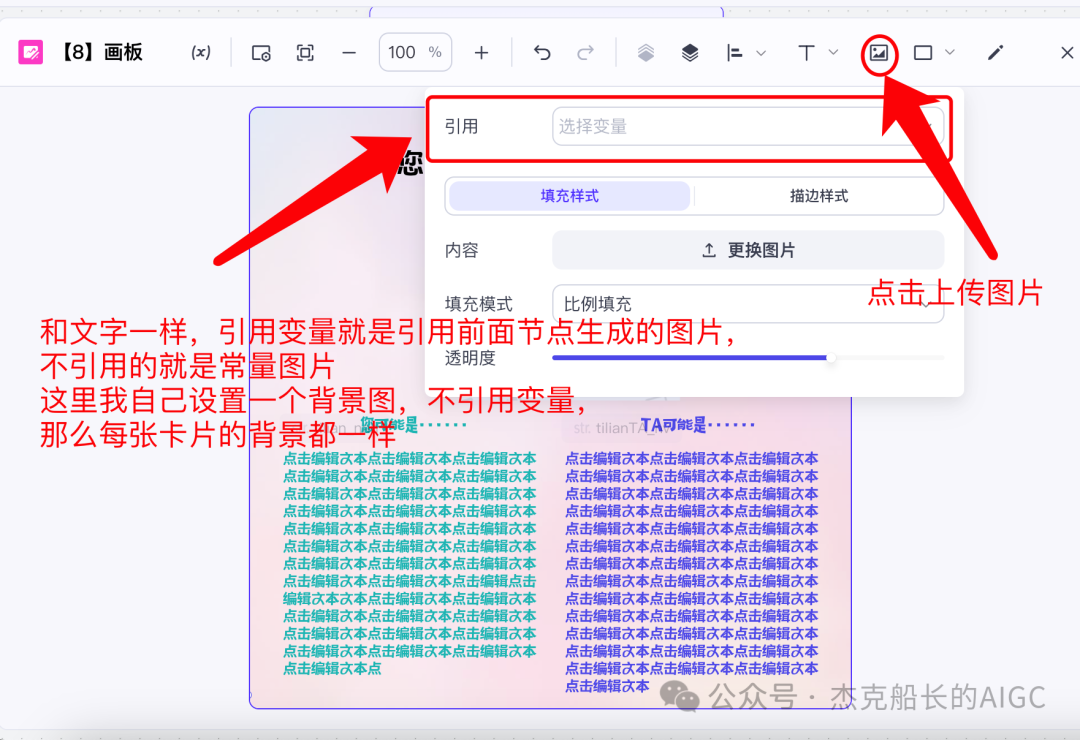The image size is (1080, 740).
Task: Redo the last action
Action: (585, 53)
